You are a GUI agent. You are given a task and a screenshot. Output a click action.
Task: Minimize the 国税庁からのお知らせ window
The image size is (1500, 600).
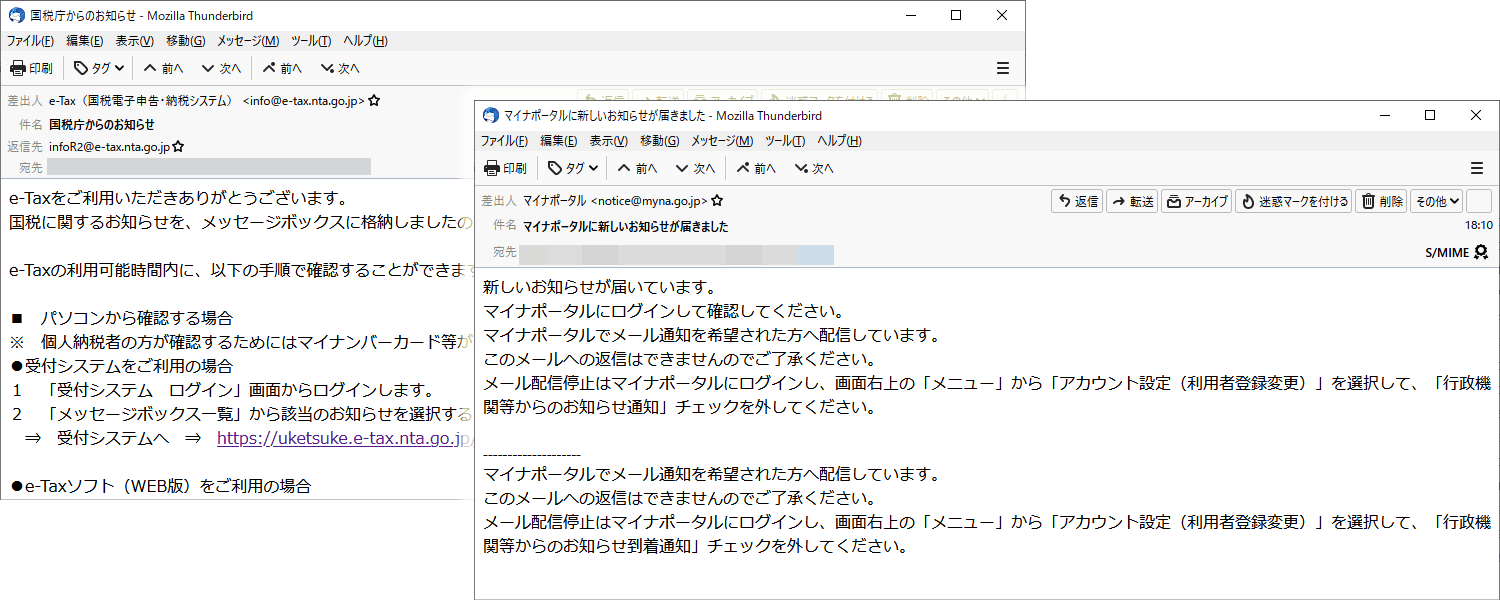point(910,15)
